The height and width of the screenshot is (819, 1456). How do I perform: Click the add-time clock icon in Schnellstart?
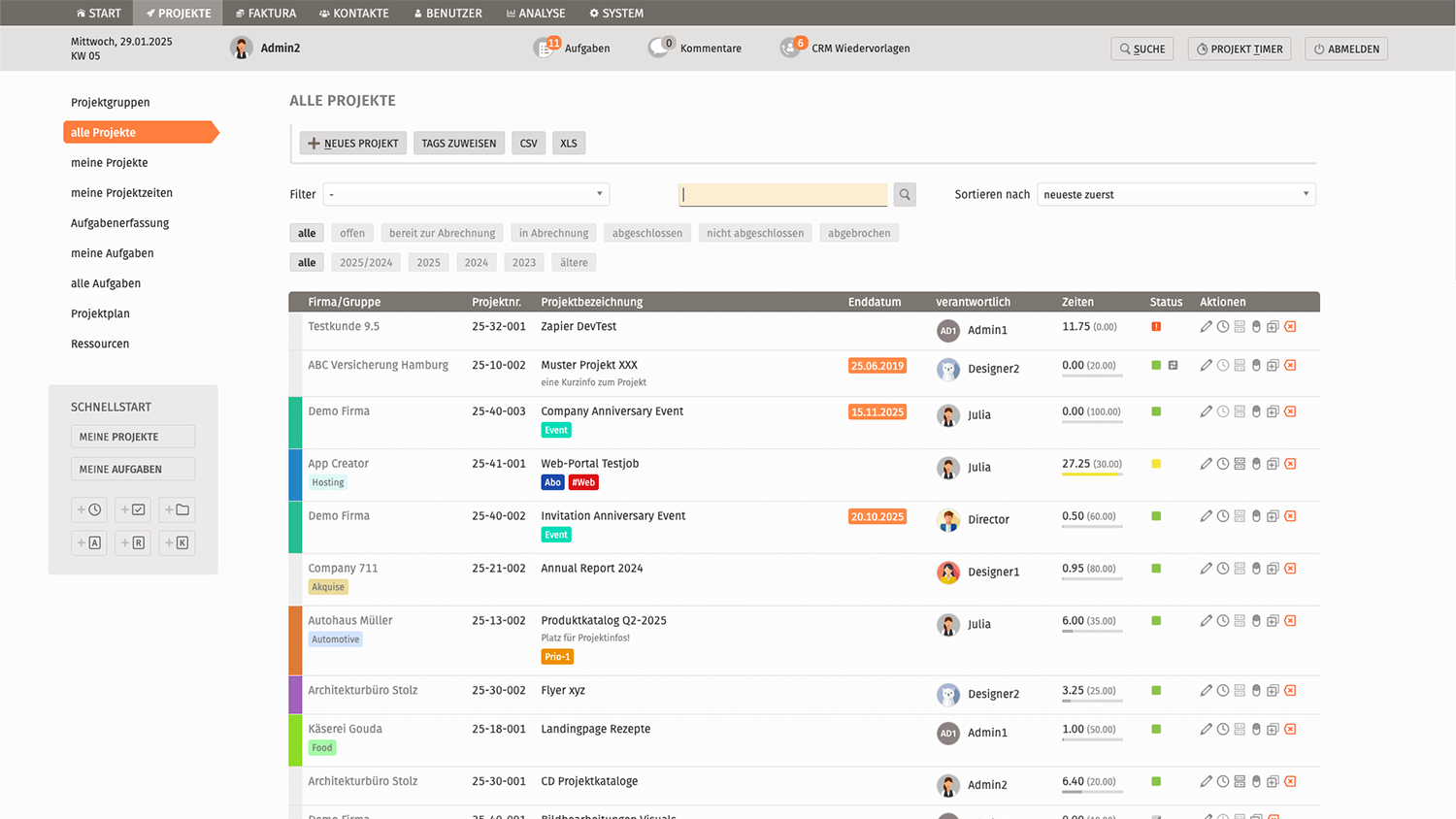pos(89,509)
